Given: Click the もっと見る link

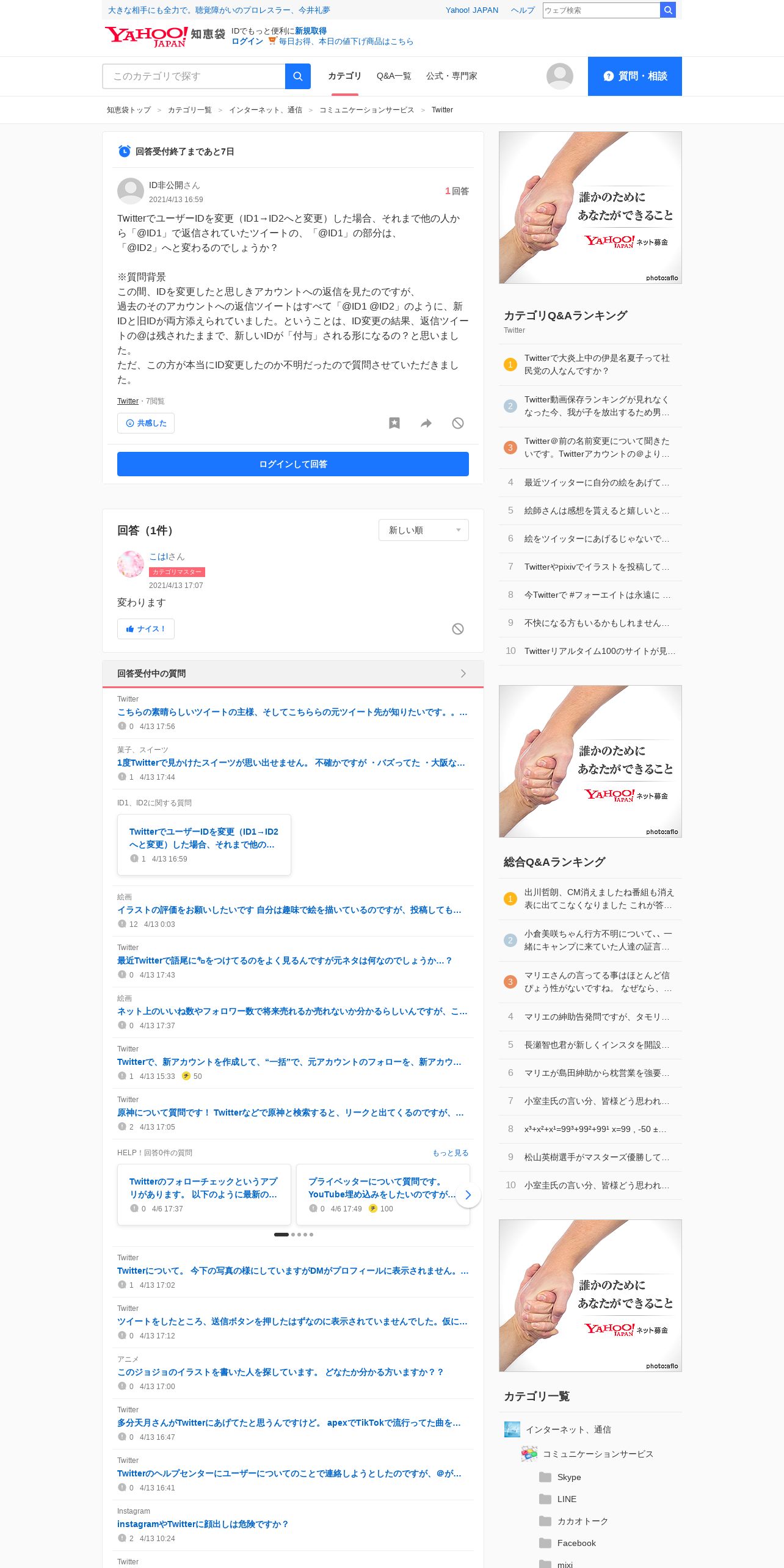Looking at the screenshot, I should click(x=451, y=1153).
